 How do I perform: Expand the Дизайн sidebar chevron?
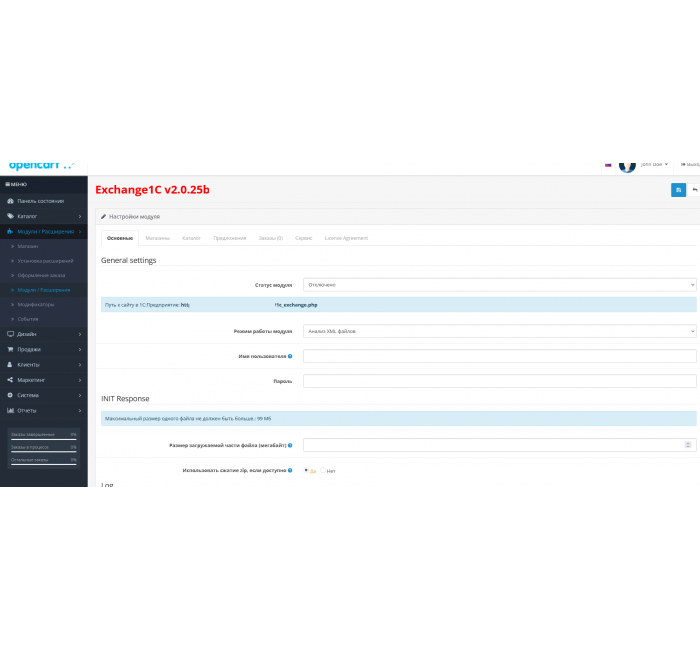(80, 334)
